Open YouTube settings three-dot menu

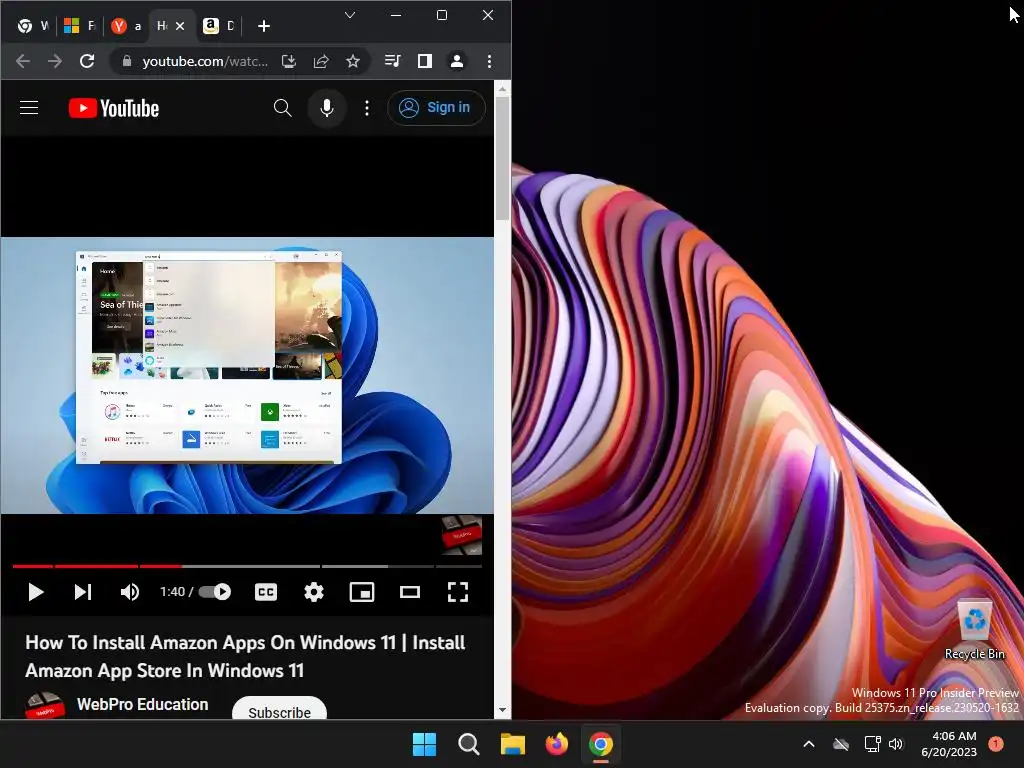tap(367, 108)
